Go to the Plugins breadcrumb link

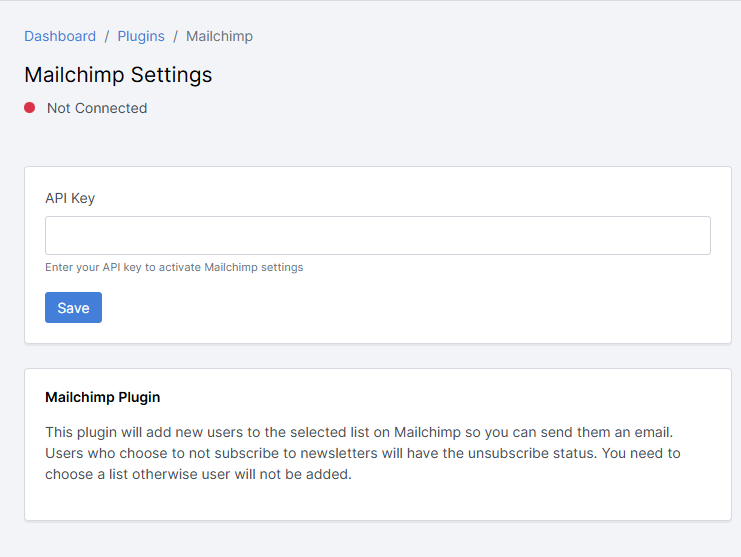pos(141,36)
